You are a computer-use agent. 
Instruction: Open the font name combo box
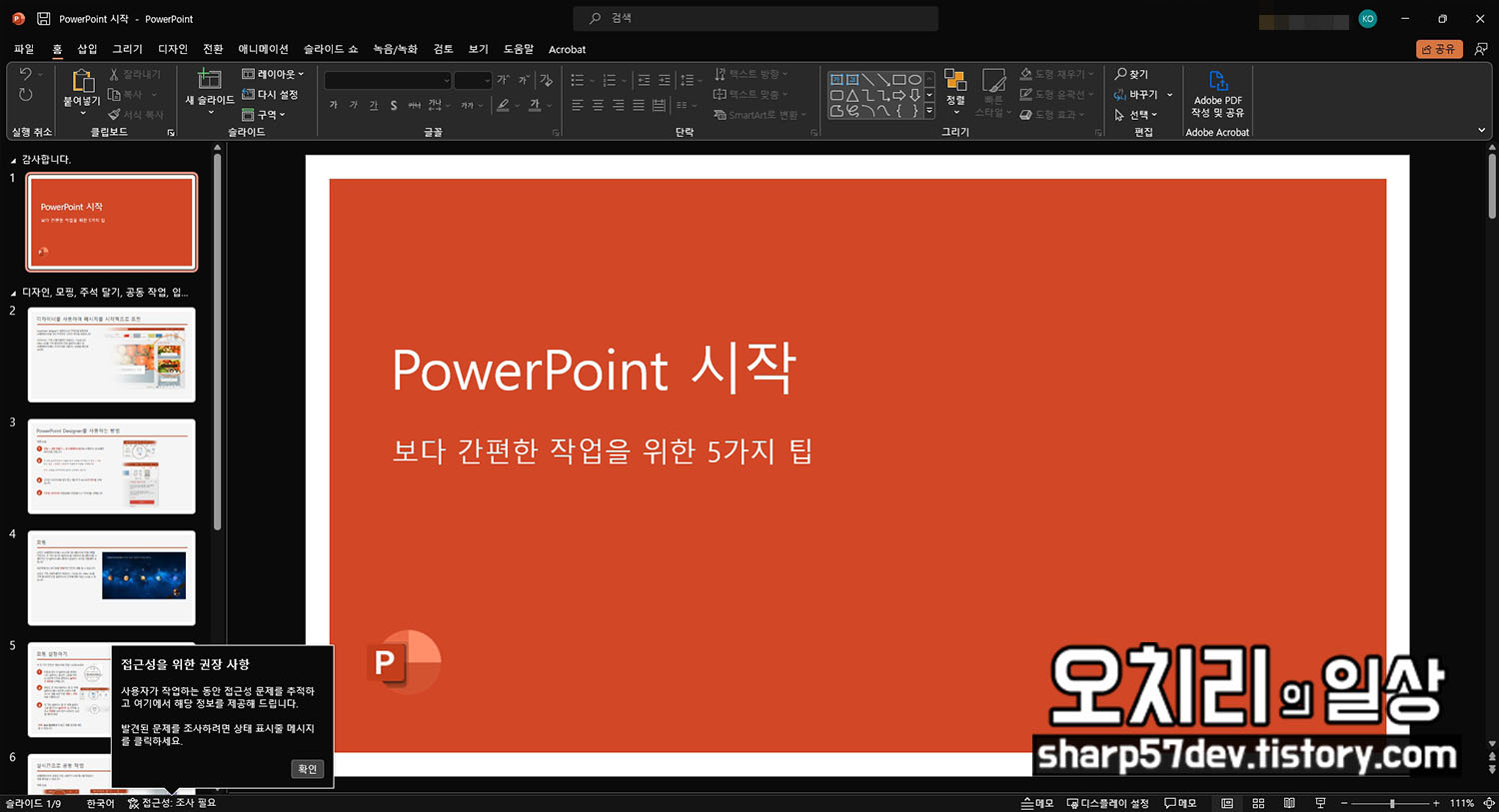[388, 80]
